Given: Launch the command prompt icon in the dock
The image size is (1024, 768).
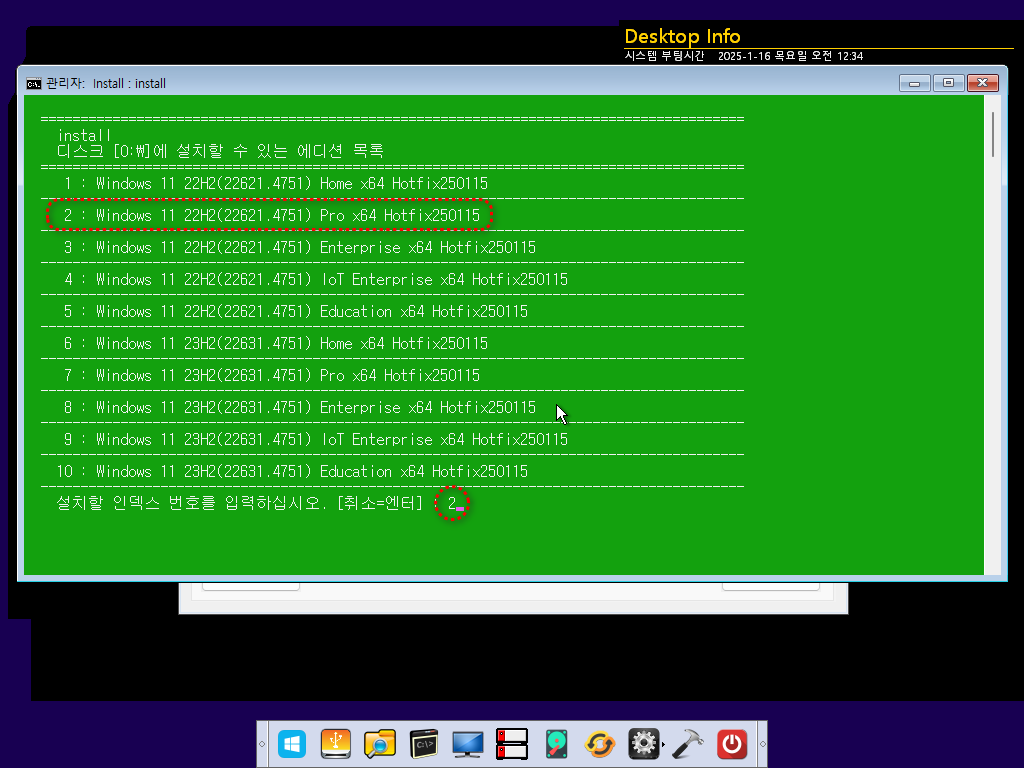Looking at the screenshot, I should point(423,744).
